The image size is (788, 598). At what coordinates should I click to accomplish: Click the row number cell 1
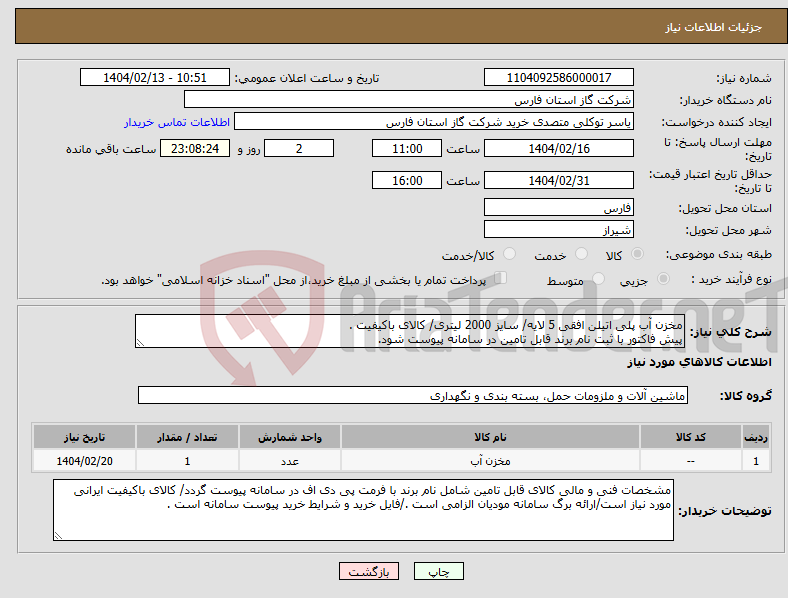coord(756,461)
